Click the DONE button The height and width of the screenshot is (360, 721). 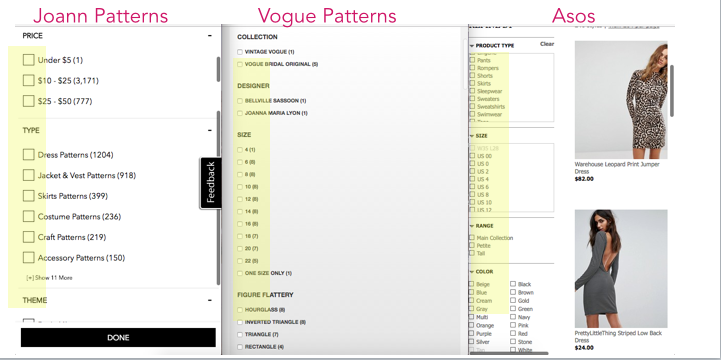coord(118,337)
